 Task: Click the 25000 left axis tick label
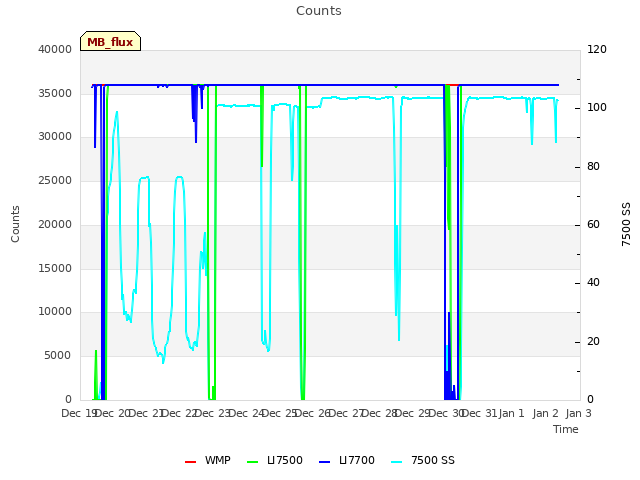pos(55,181)
